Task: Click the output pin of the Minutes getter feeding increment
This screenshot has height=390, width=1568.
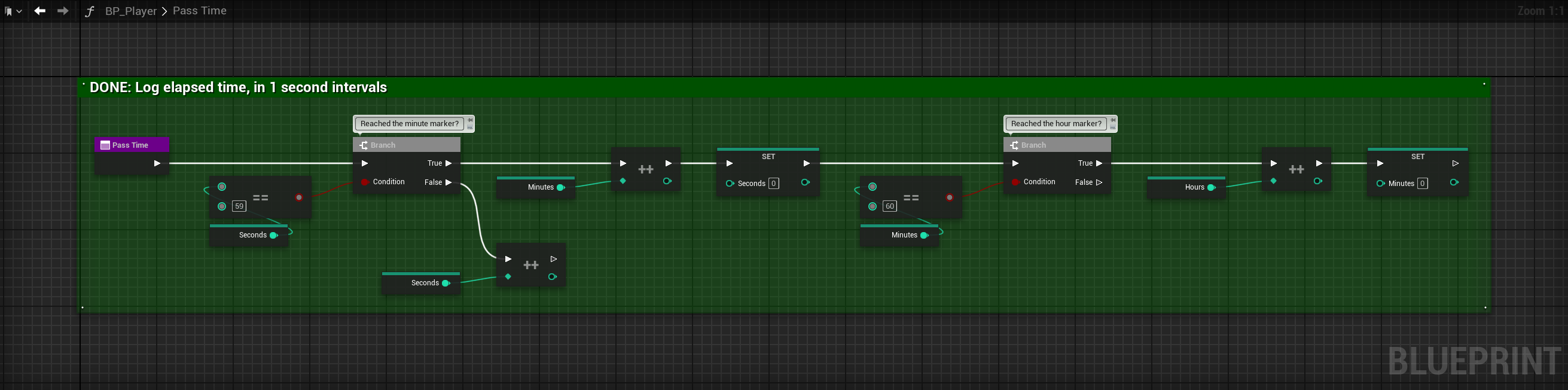Action: coord(561,187)
